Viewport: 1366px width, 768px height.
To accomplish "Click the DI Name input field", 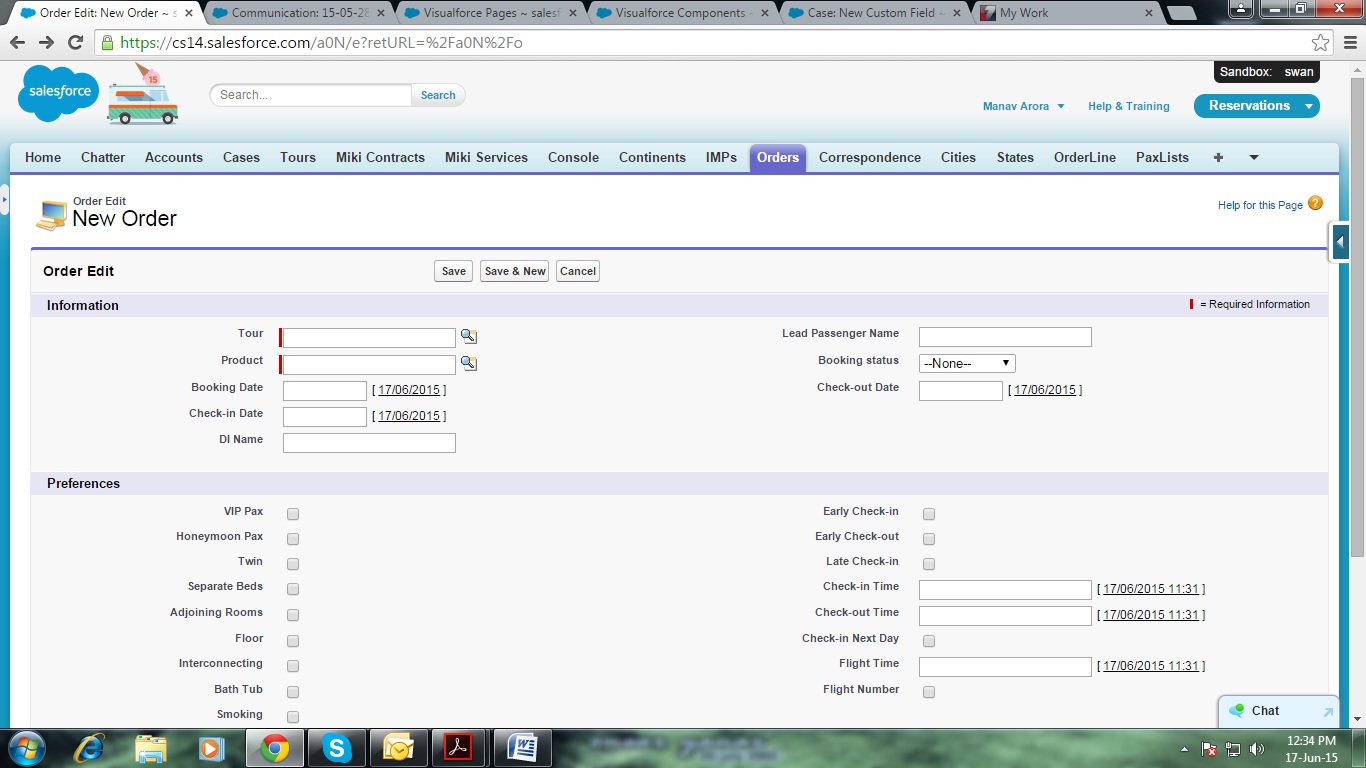I will pos(369,442).
